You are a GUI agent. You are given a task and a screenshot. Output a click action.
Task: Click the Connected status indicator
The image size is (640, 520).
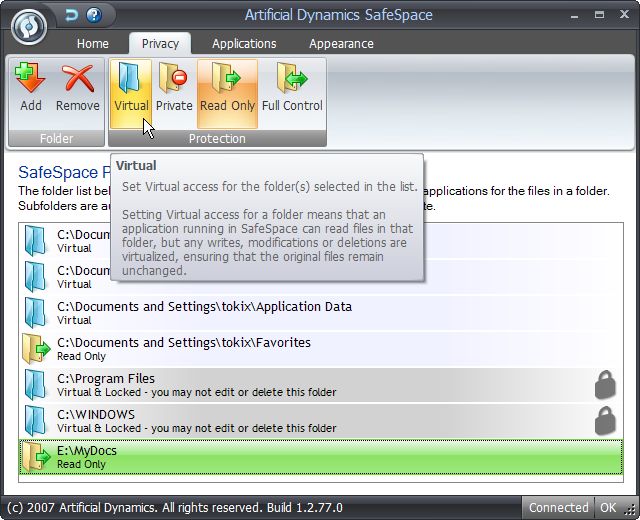tap(558, 507)
